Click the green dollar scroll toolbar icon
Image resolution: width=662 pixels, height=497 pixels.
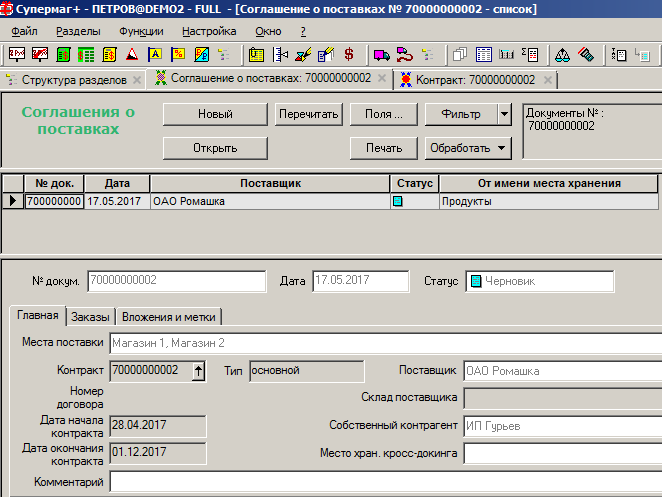[63, 55]
